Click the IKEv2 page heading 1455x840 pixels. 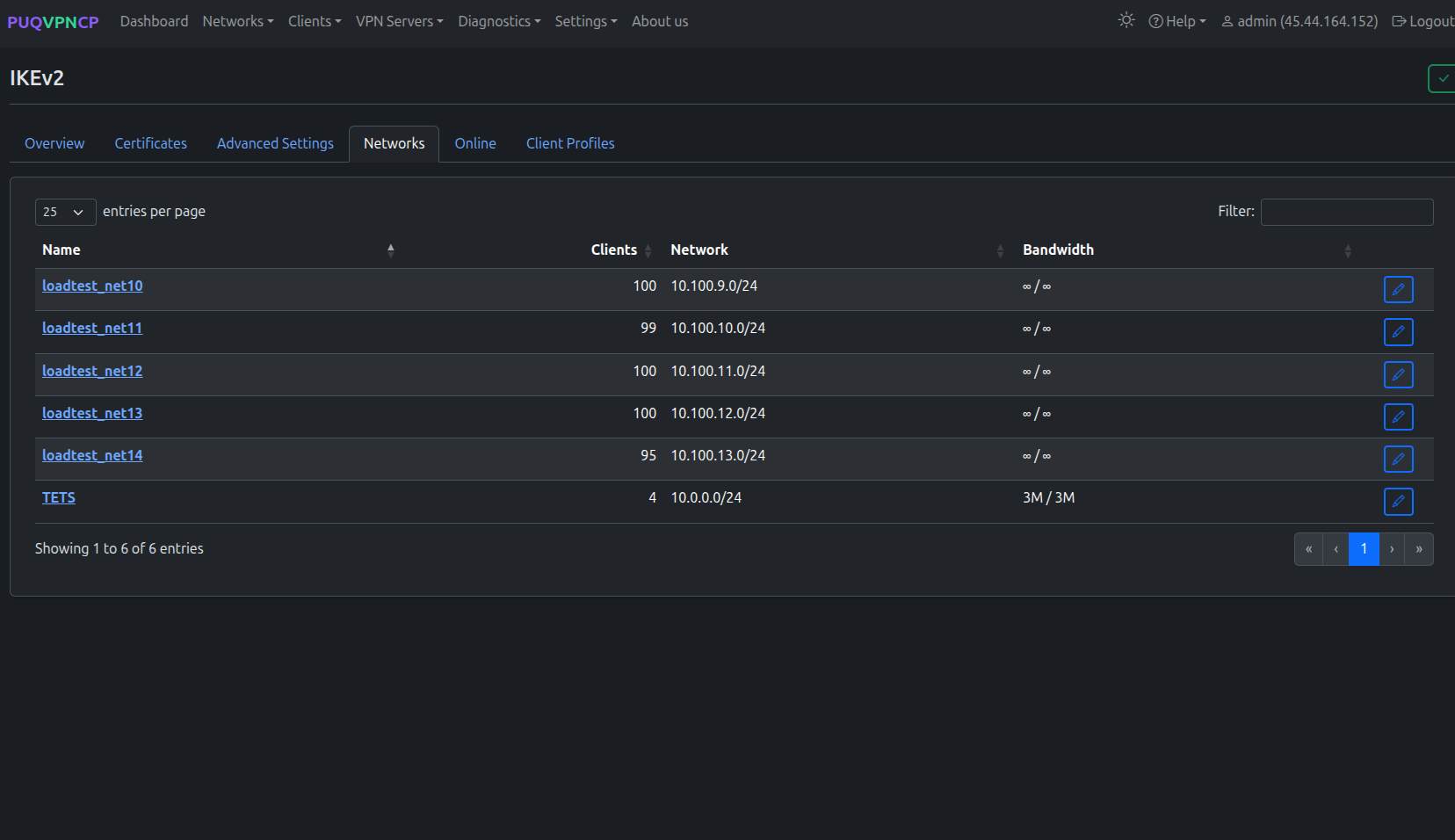point(37,78)
